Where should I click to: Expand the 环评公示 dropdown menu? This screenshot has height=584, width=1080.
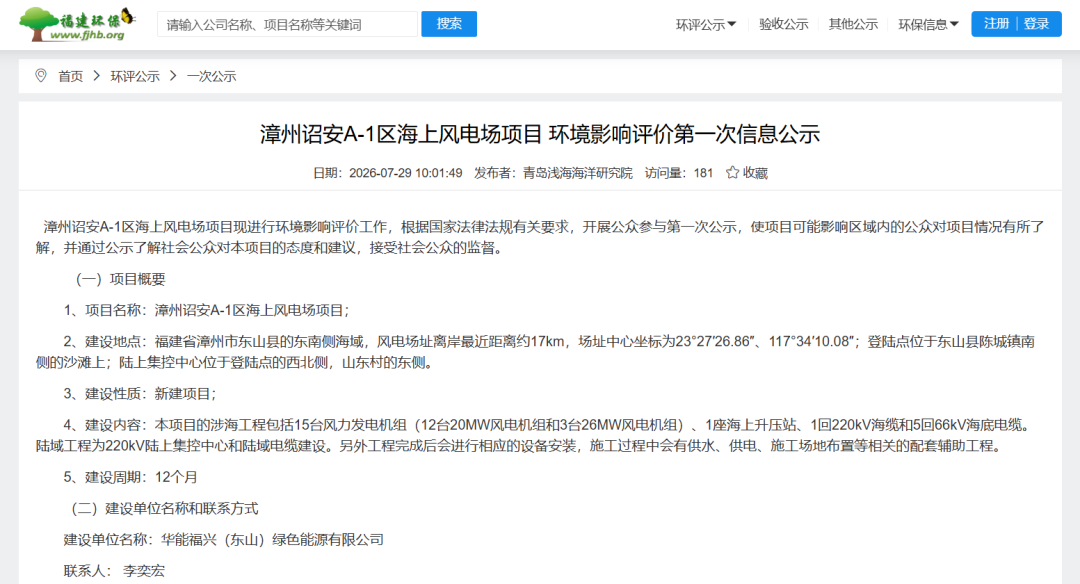706,25
